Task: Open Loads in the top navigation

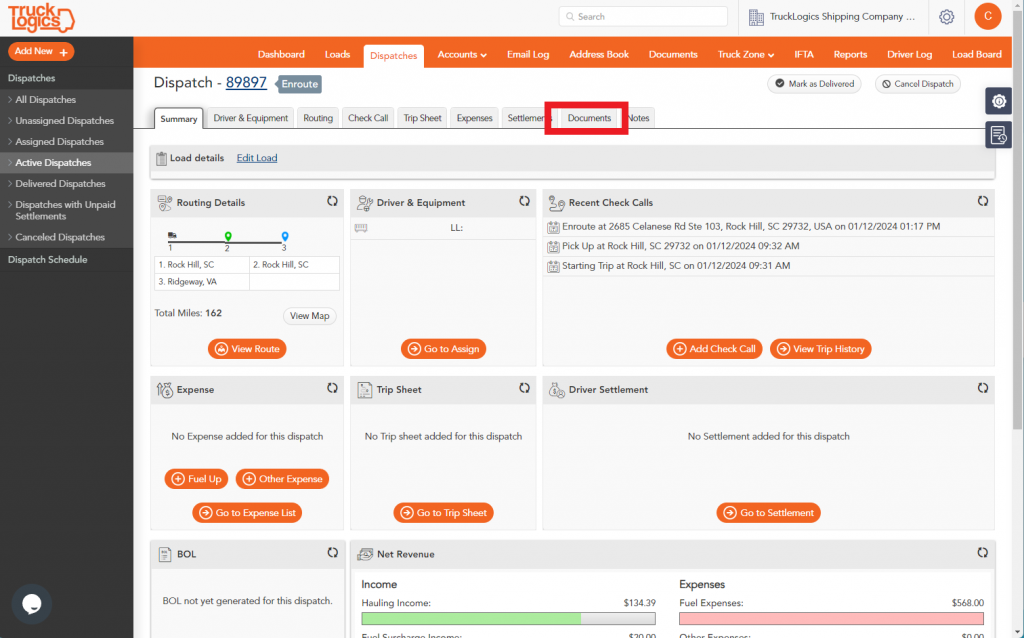Action: (x=338, y=55)
